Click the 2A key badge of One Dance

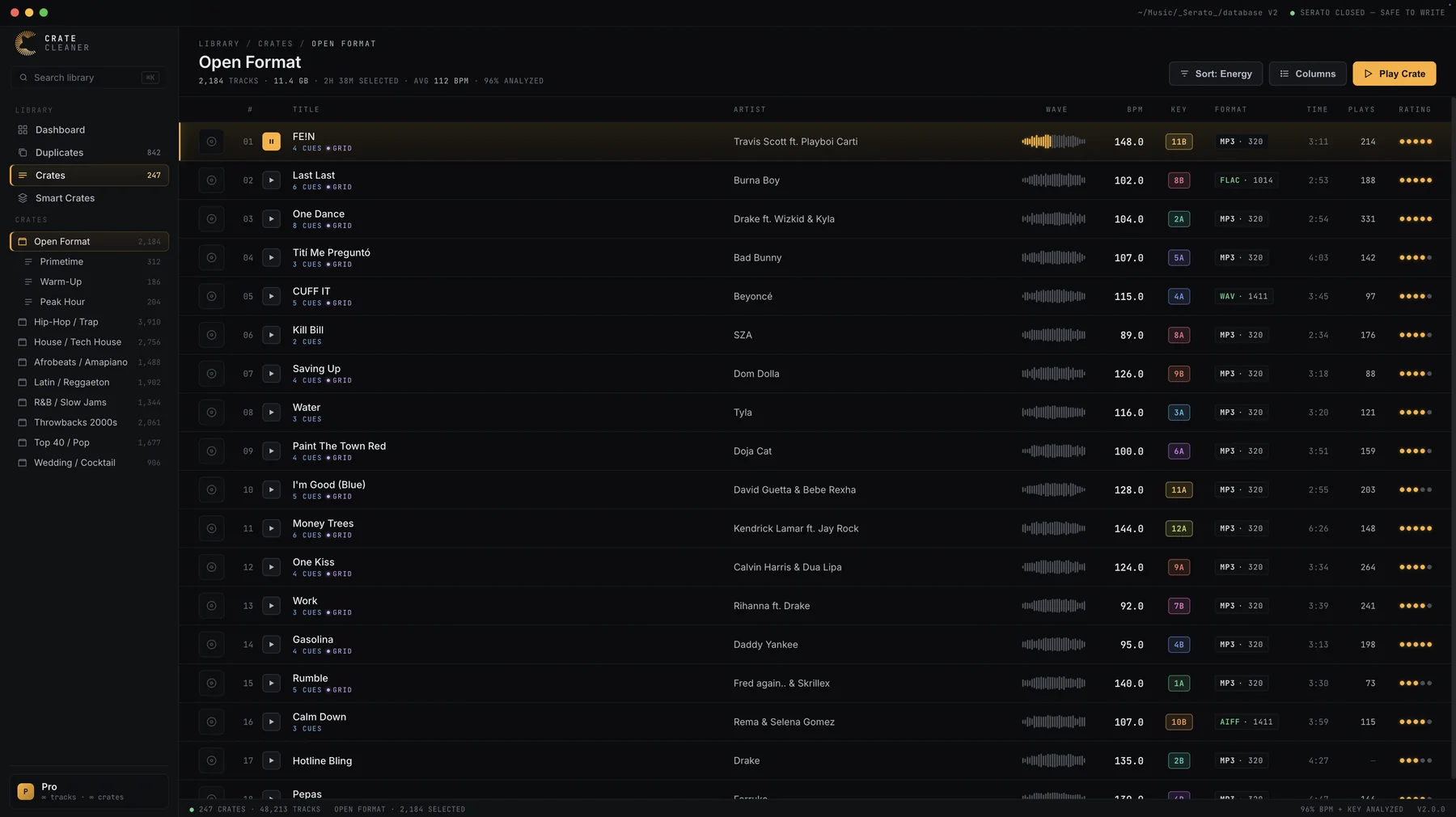[x=1179, y=219]
